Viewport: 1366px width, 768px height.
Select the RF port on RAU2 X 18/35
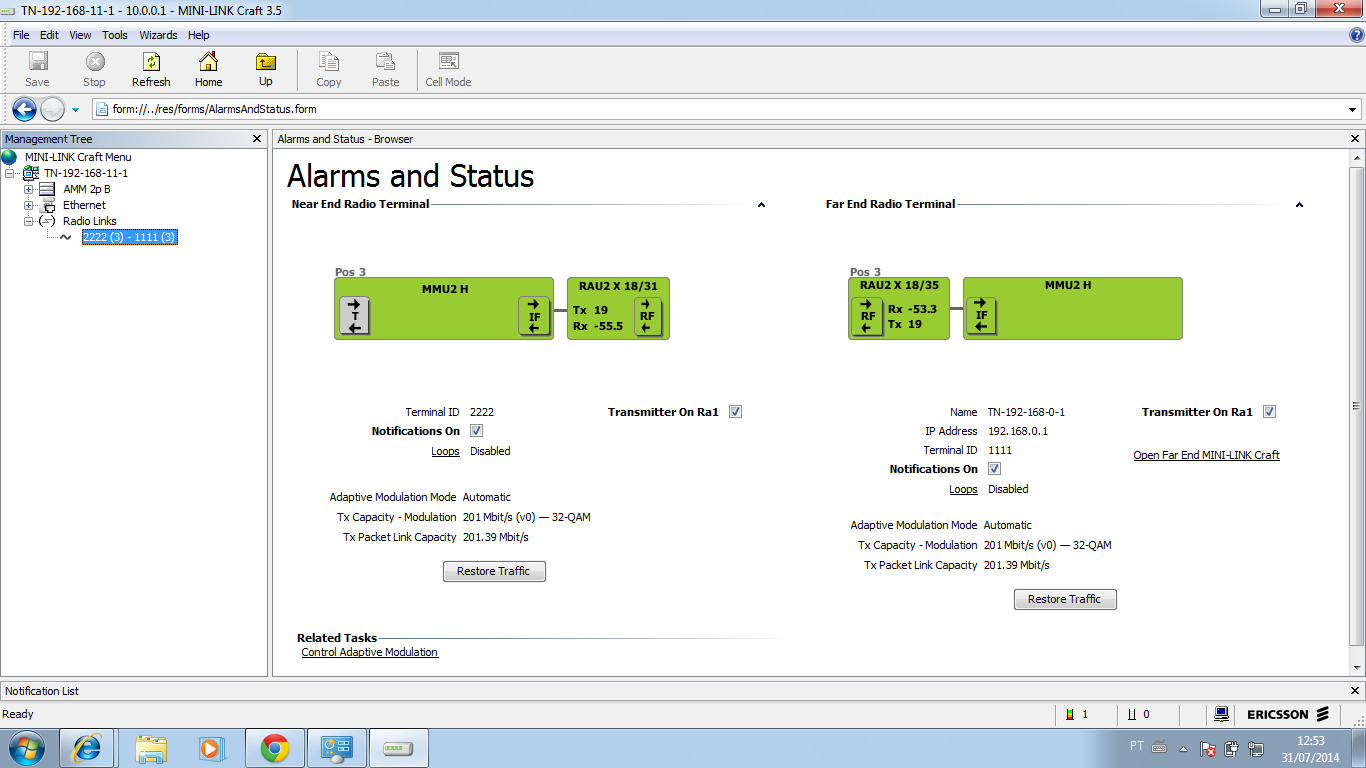tap(867, 316)
